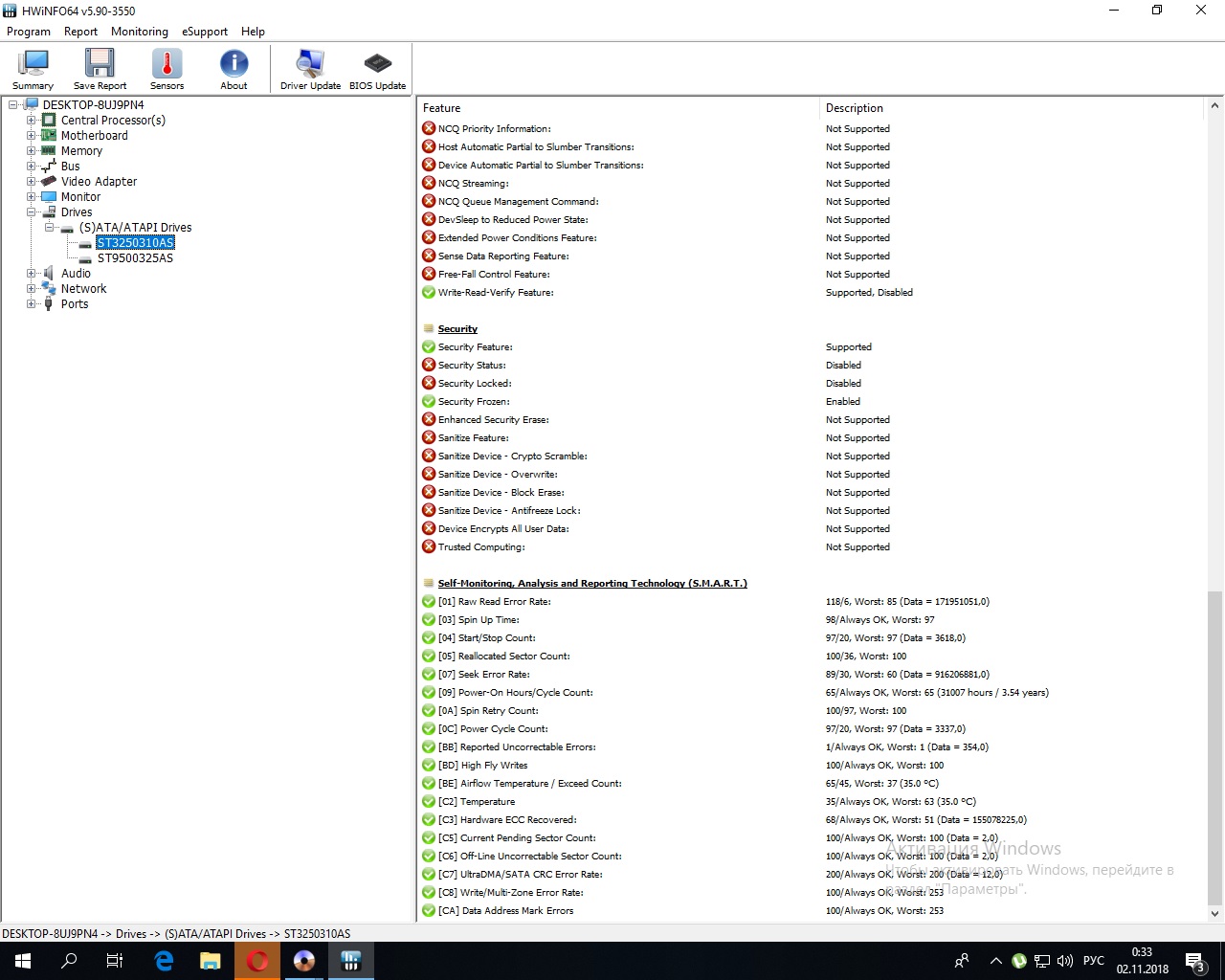Click the disc application taskbar icon
The image size is (1225, 980).
coord(304,961)
